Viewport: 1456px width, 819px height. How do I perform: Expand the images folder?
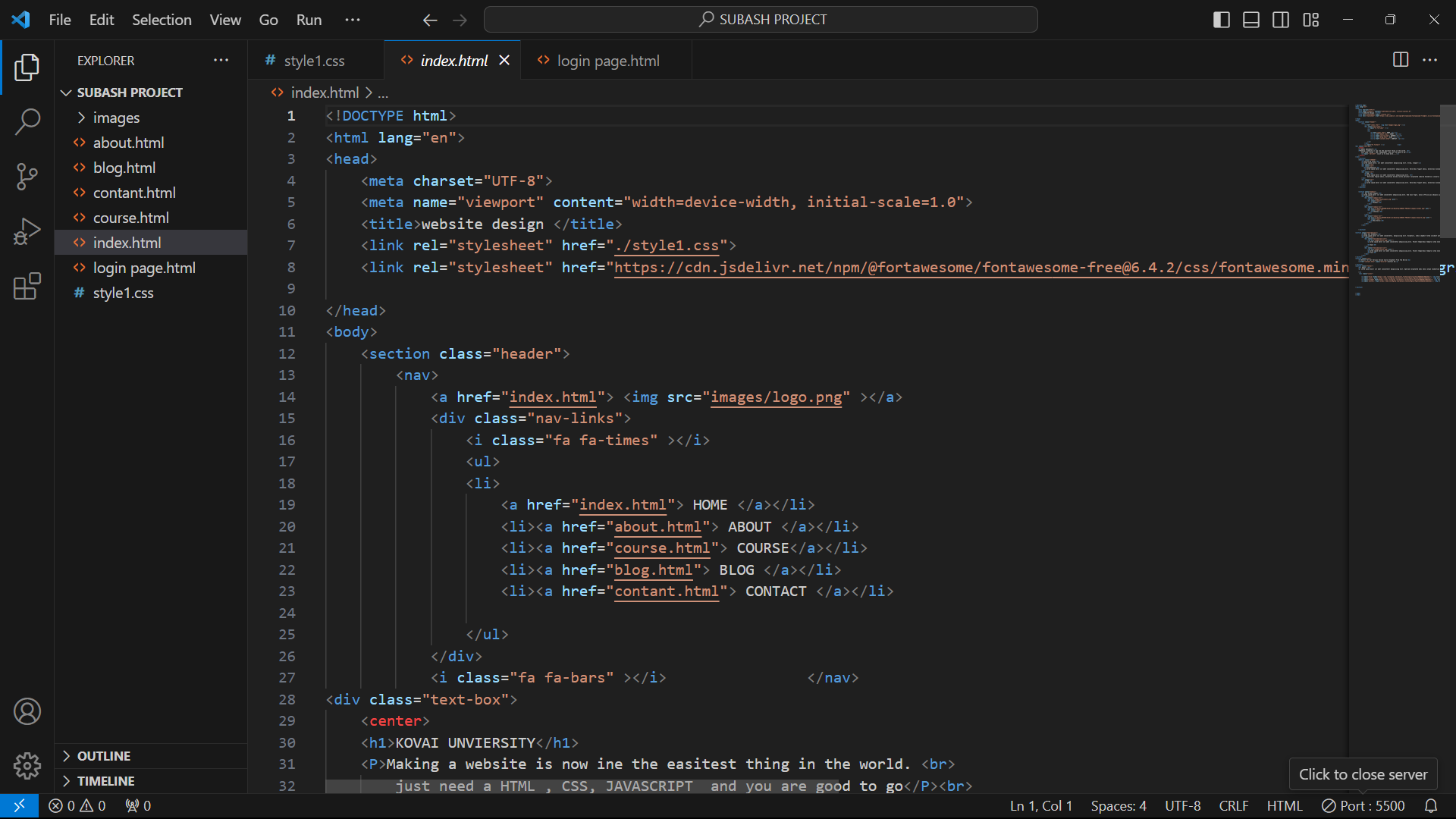pyautogui.click(x=116, y=118)
